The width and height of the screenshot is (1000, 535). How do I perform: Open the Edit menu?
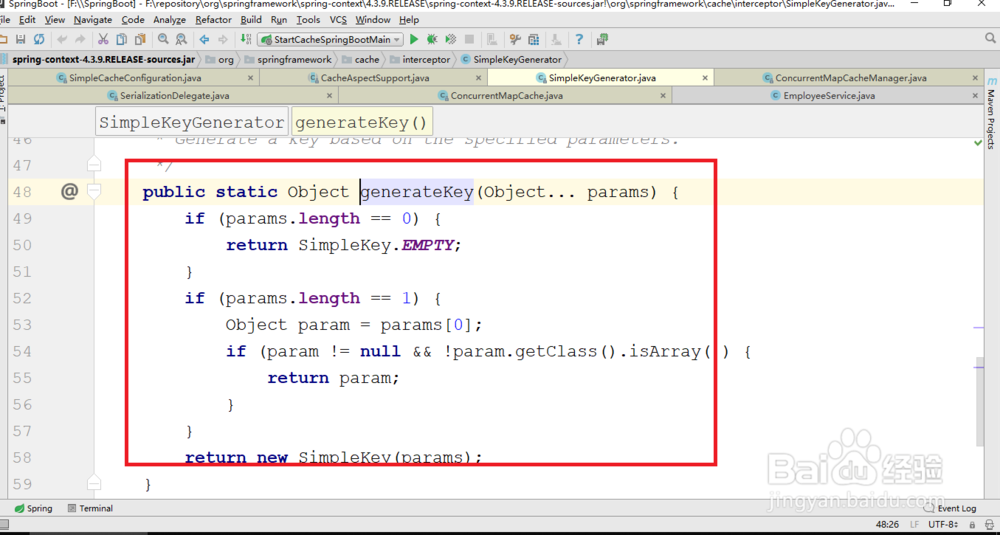(27, 20)
